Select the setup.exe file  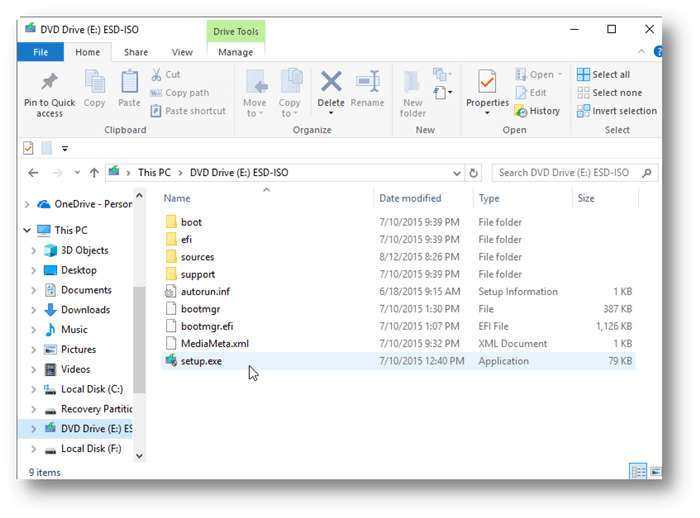click(398, 361)
